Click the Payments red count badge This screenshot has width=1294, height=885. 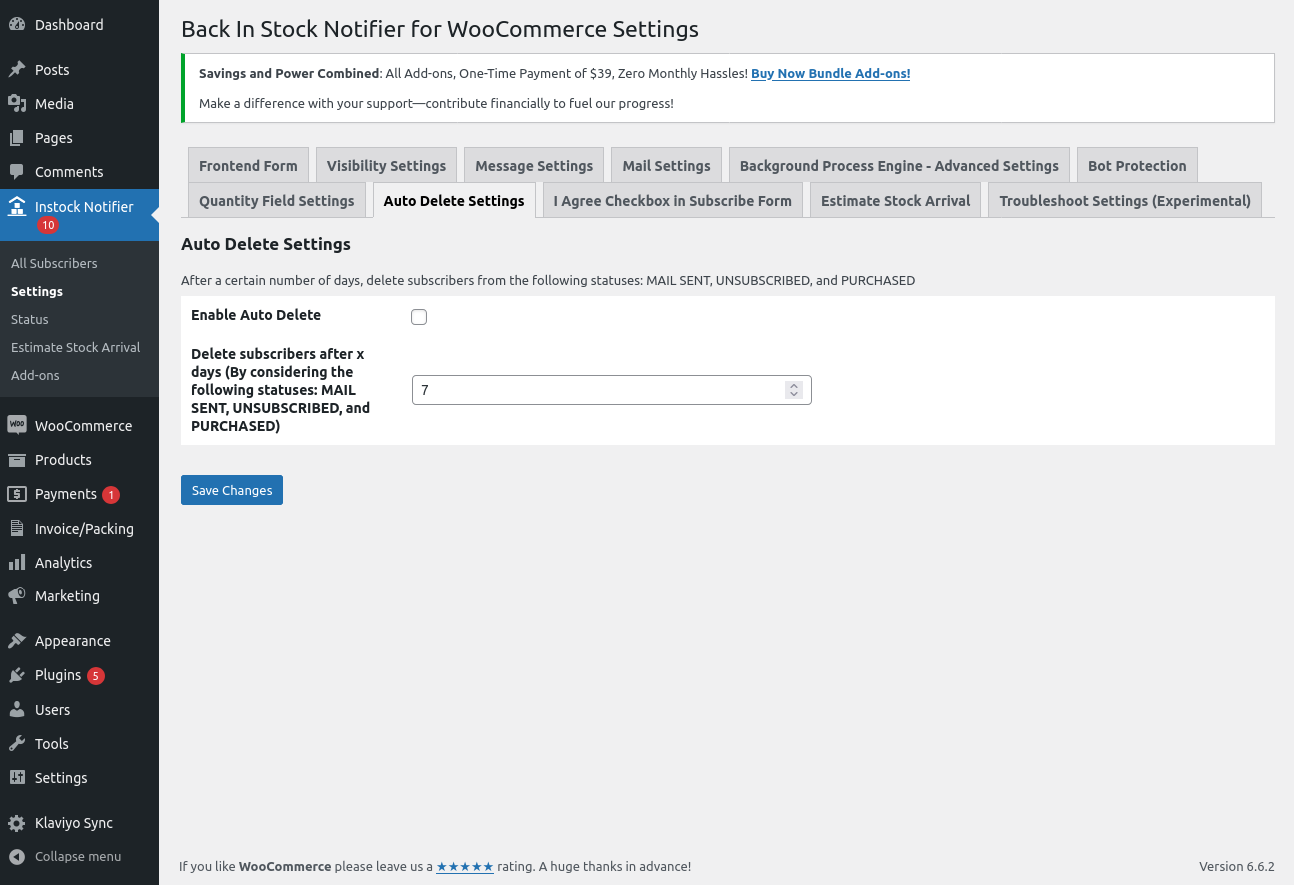tap(111, 495)
